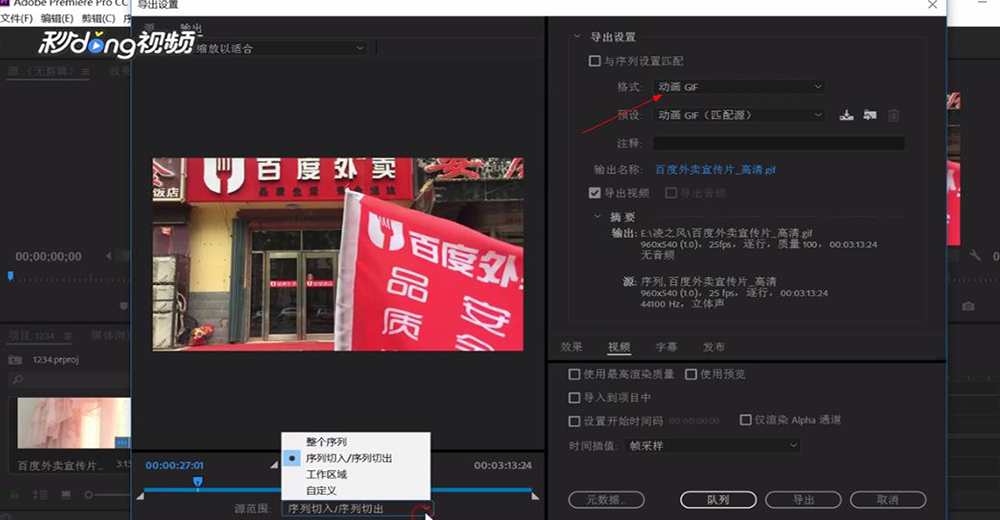Check the 导入到项目中 option
Image resolution: width=1000 pixels, height=520 pixels.
point(574,397)
